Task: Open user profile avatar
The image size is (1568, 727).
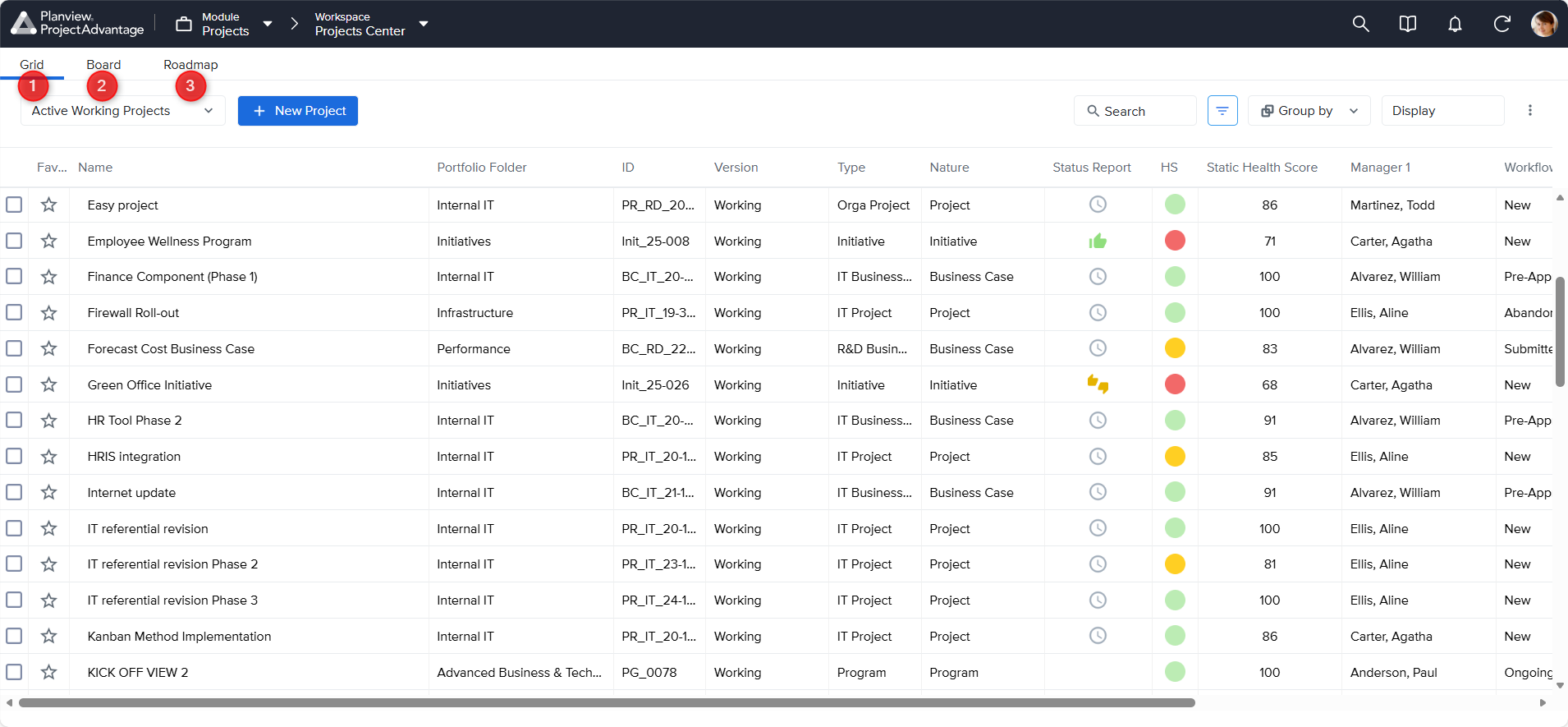Action: pyautogui.click(x=1543, y=24)
